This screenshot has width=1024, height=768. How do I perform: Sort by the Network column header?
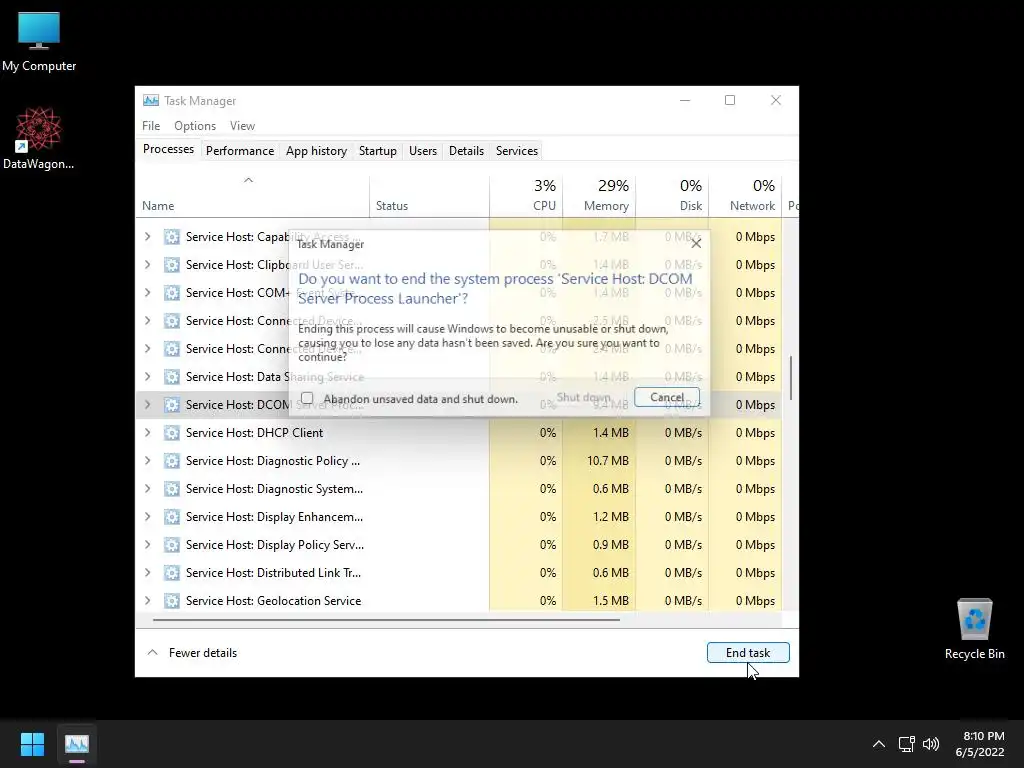coord(745,197)
